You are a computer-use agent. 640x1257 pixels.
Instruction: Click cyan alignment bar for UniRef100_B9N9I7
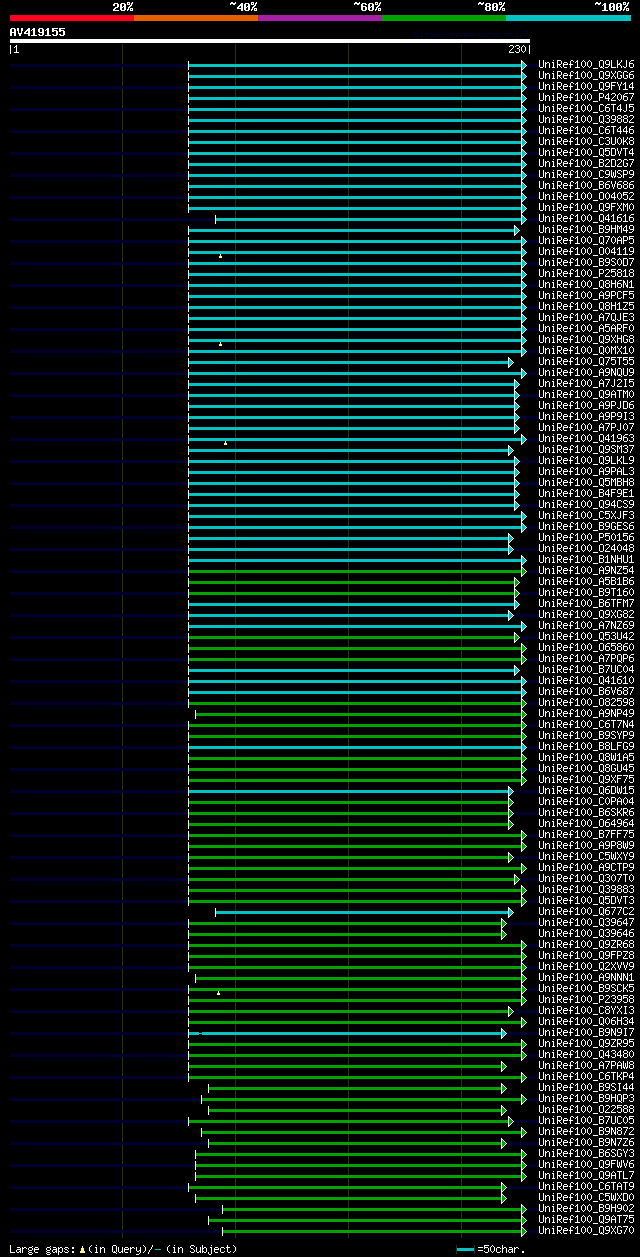pyautogui.click(x=347, y=1033)
